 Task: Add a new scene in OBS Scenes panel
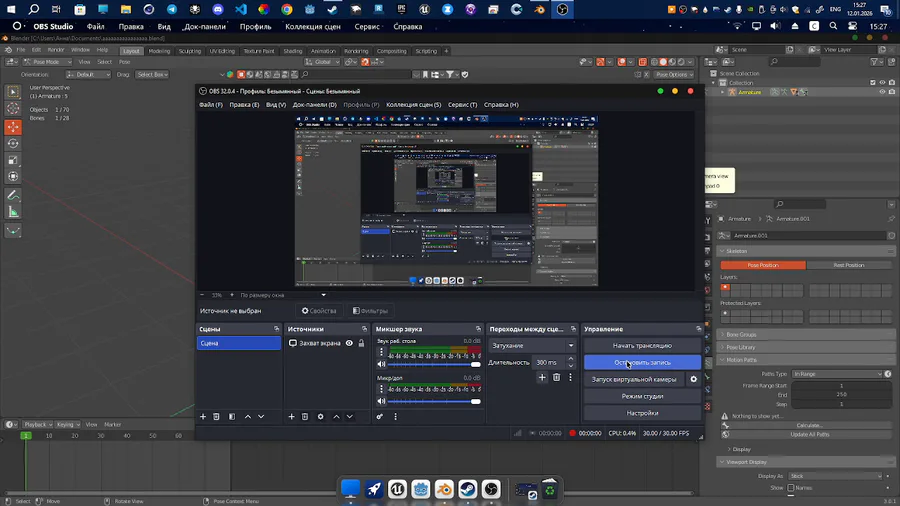[203, 417]
